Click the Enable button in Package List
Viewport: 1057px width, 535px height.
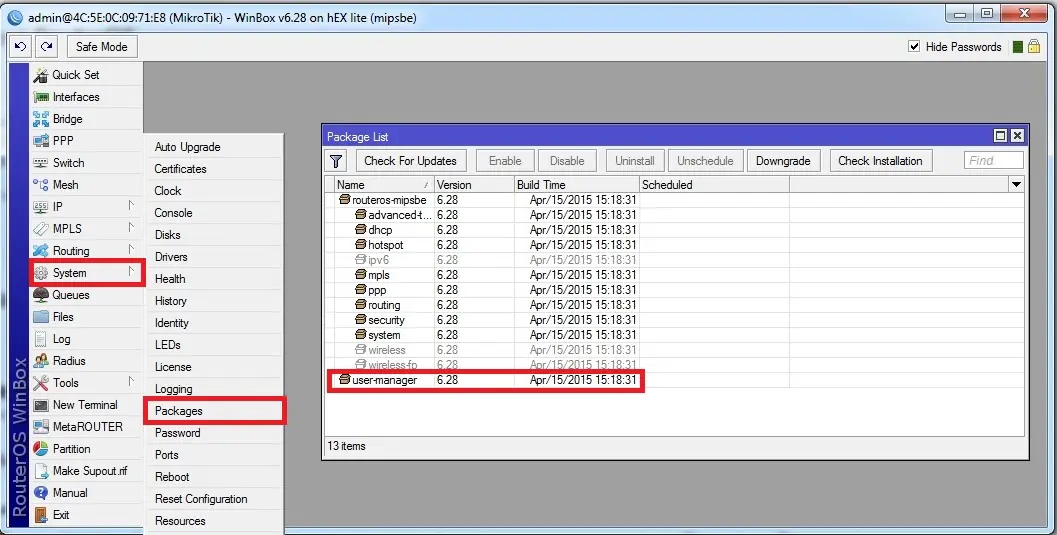click(506, 161)
